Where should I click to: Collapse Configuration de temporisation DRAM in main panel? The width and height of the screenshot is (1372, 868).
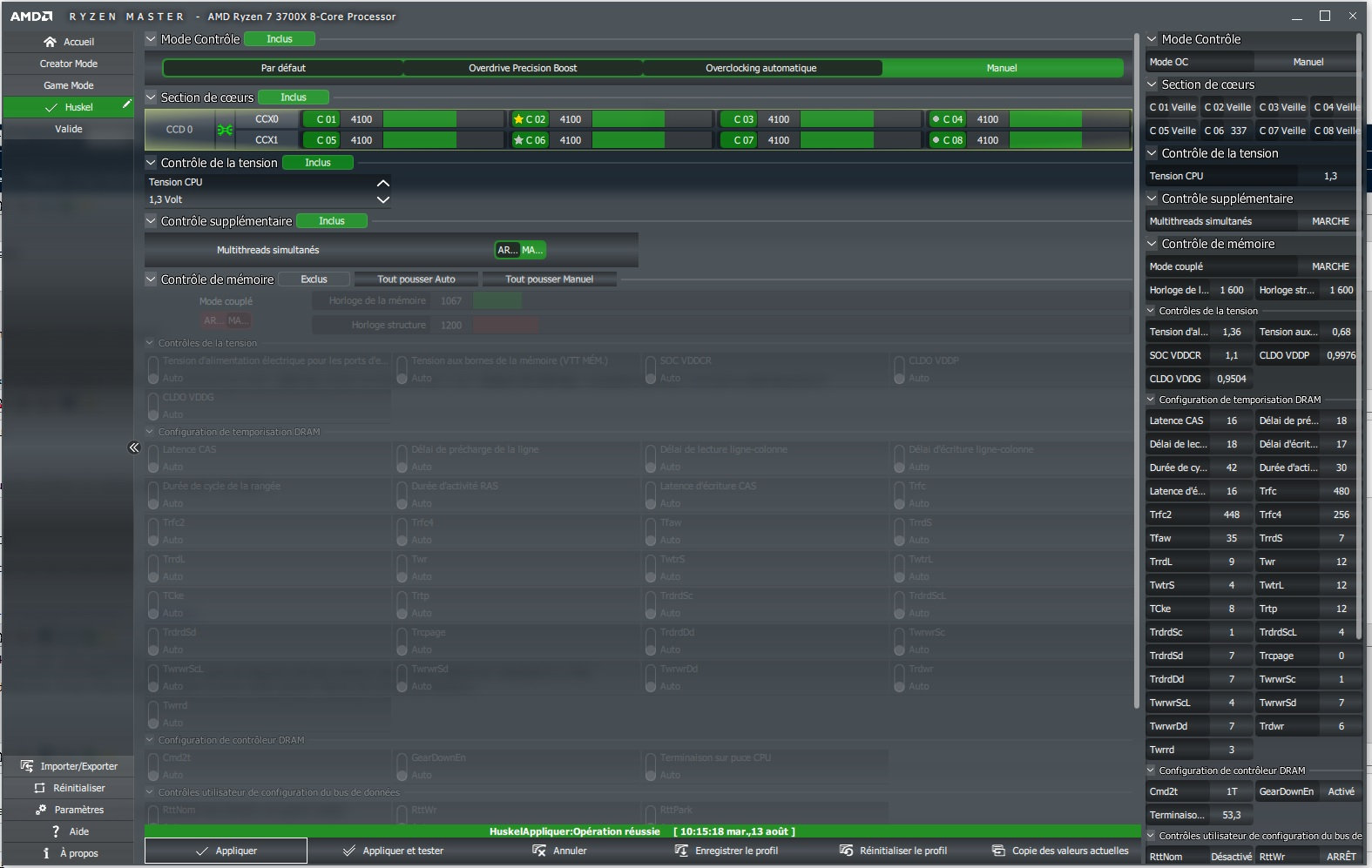[x=150, y=432]
